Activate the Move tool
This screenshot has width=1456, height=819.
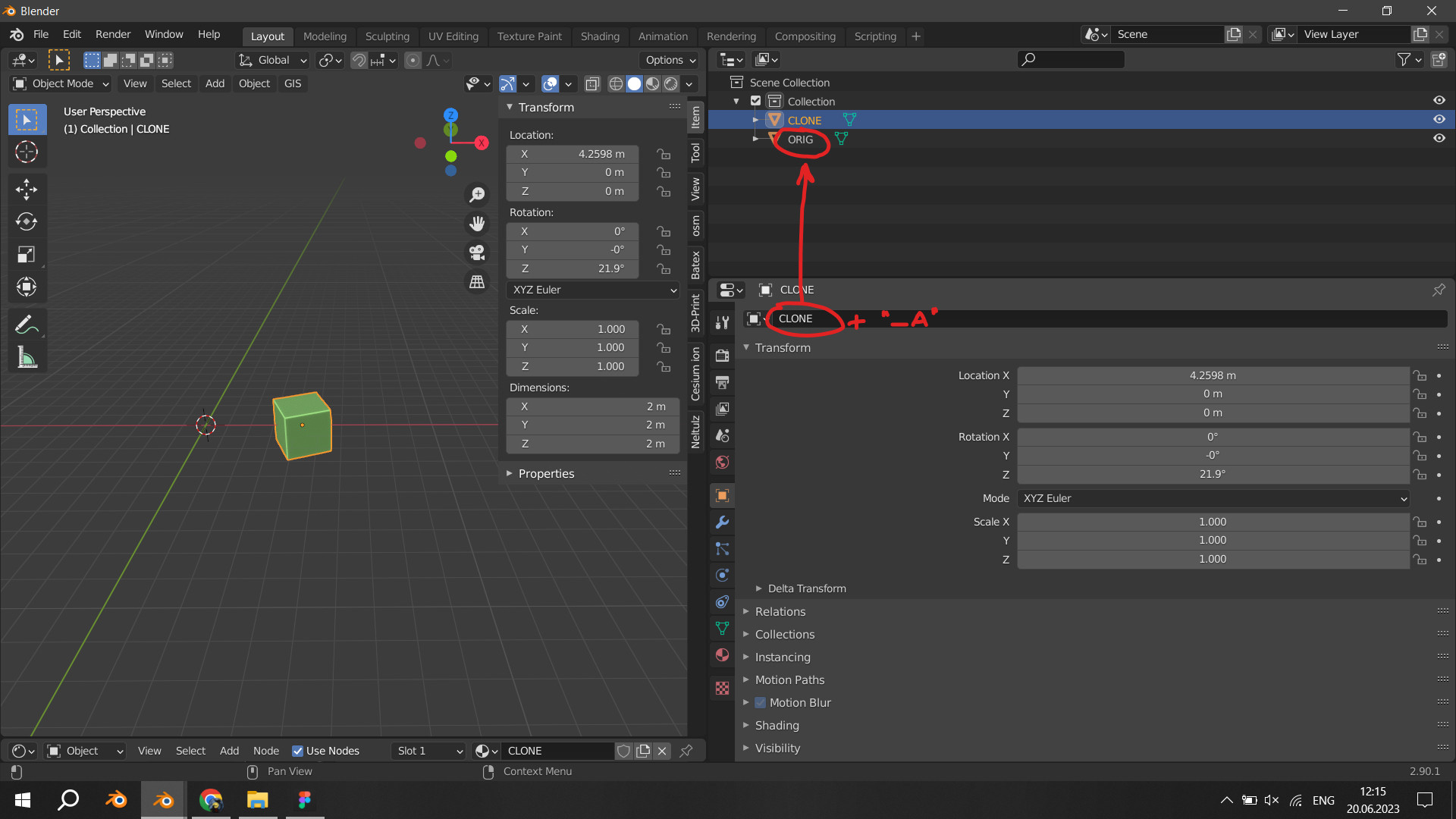pos(27,189)
